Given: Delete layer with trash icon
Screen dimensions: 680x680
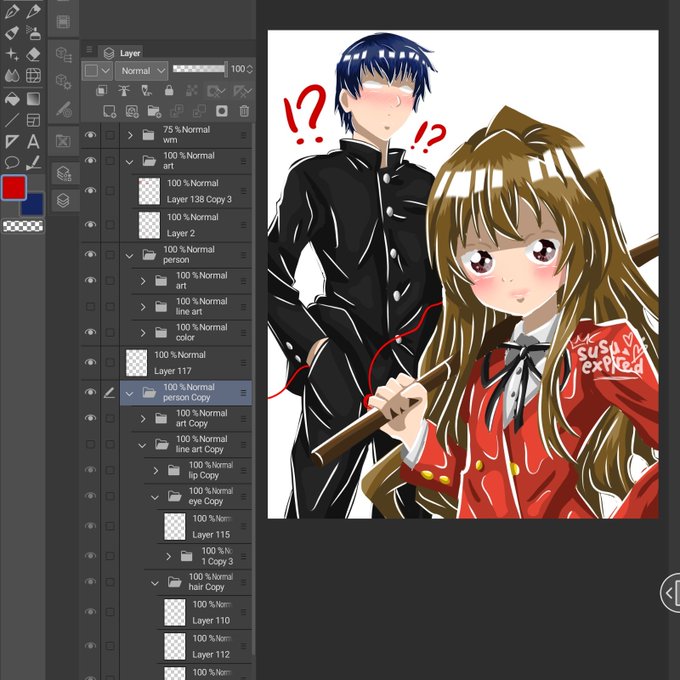Looking at the screenshot, I should pos(244,111).
